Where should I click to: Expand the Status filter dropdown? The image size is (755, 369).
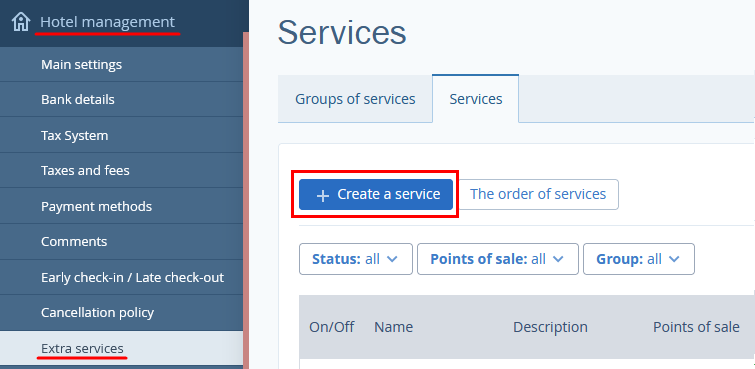[356, 259]
